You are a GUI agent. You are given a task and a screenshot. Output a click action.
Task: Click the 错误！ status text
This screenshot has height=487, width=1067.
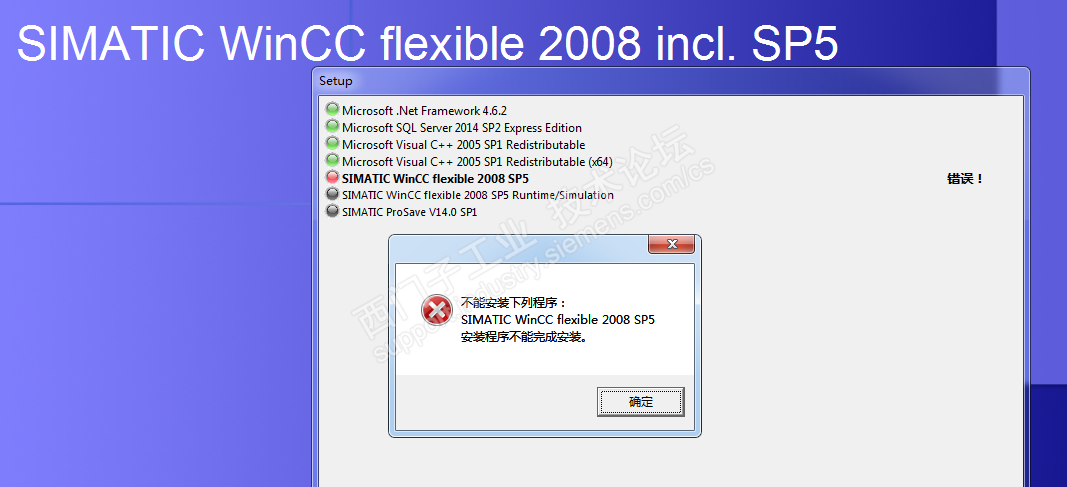pos(965,179)
